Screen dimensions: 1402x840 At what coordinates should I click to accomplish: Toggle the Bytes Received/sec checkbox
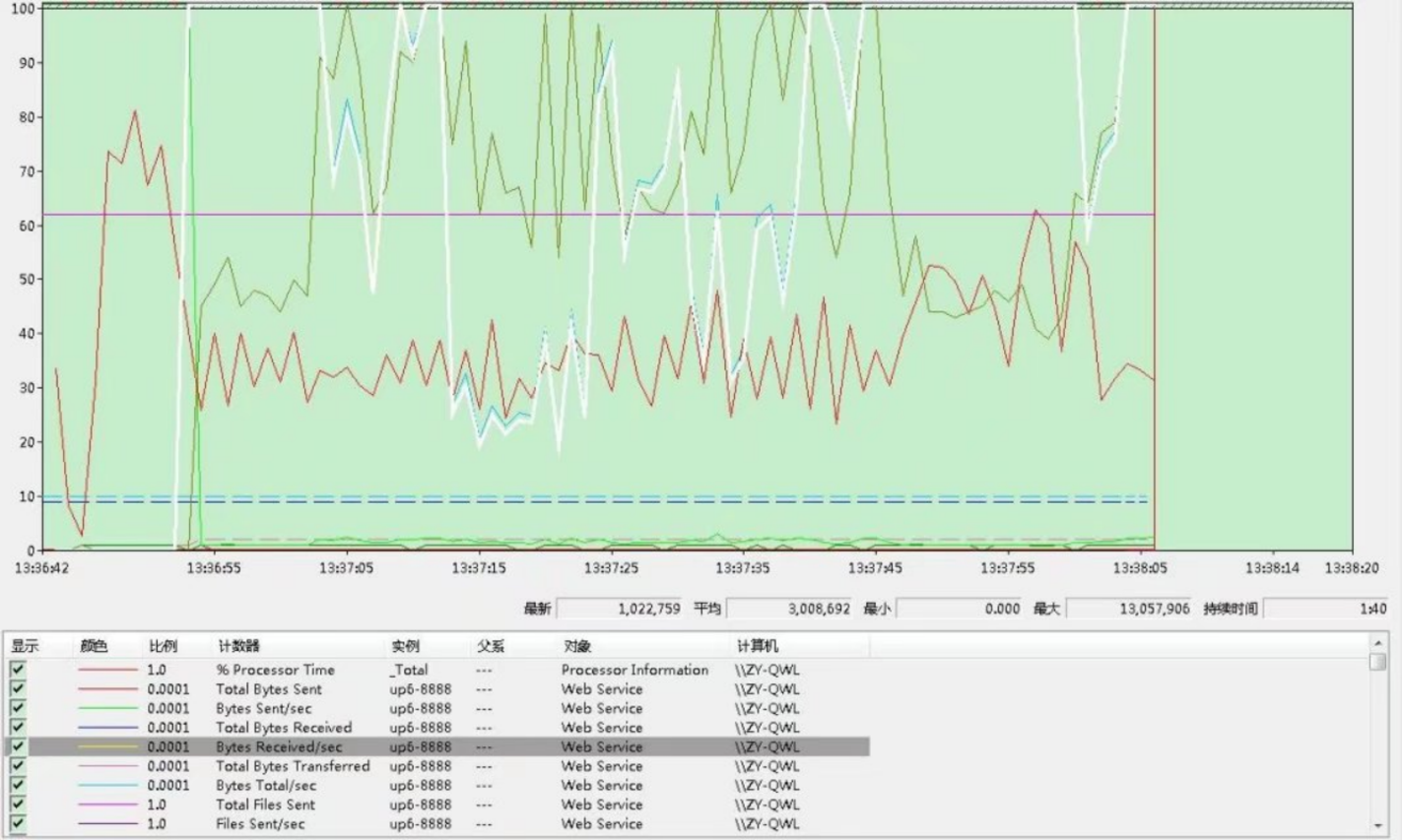pos(18,746)
